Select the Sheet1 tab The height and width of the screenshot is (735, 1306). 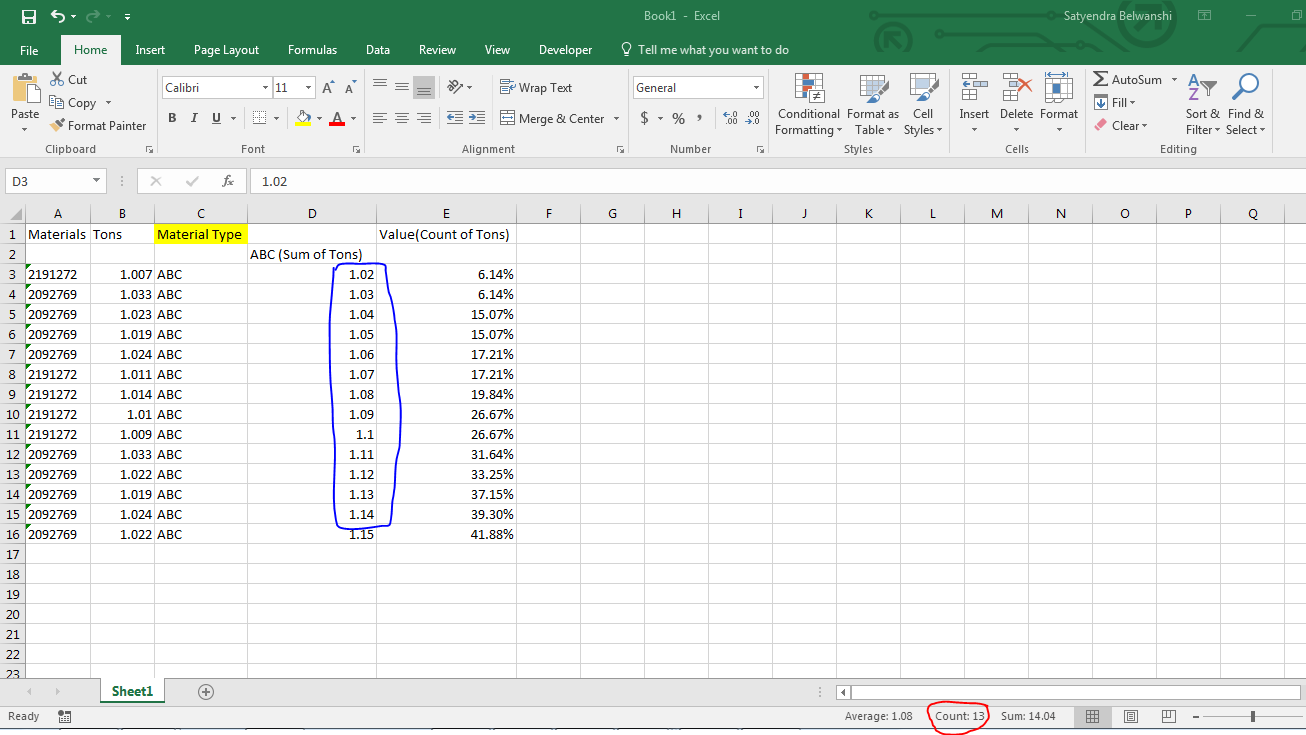(x=132, y=691)
